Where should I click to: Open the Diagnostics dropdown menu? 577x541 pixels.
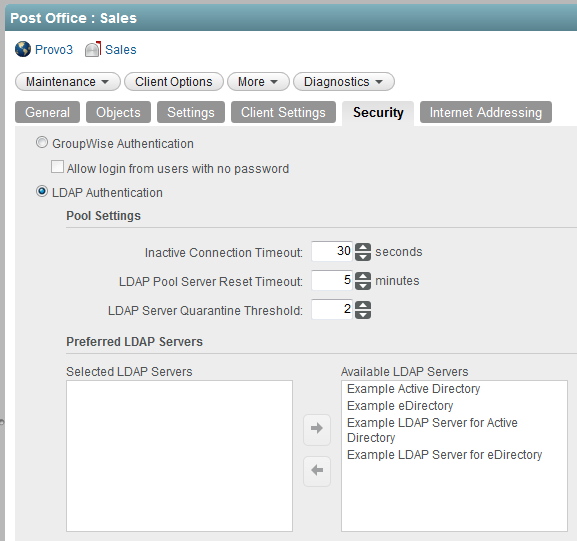[344, 82]
